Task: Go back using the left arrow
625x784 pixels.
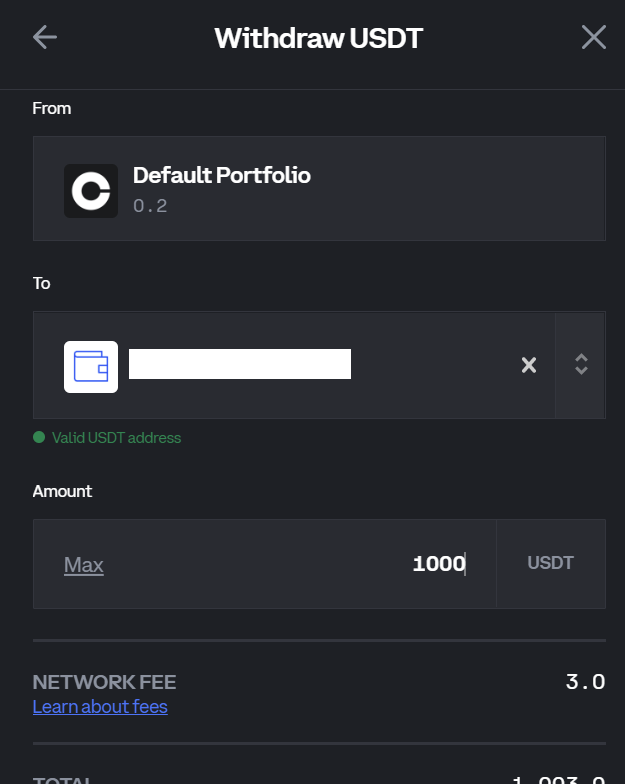Action: tap(45, 38)
